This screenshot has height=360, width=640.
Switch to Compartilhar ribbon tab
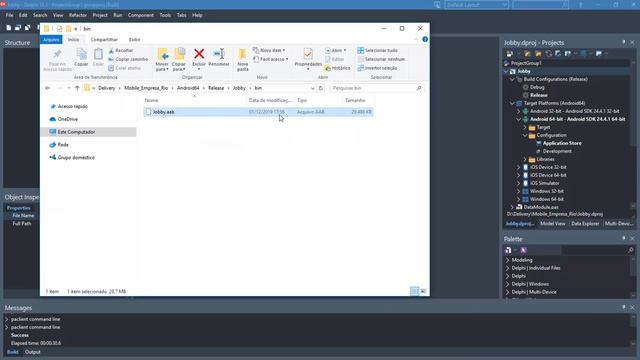pyautogui.click(x=104, y=40)
